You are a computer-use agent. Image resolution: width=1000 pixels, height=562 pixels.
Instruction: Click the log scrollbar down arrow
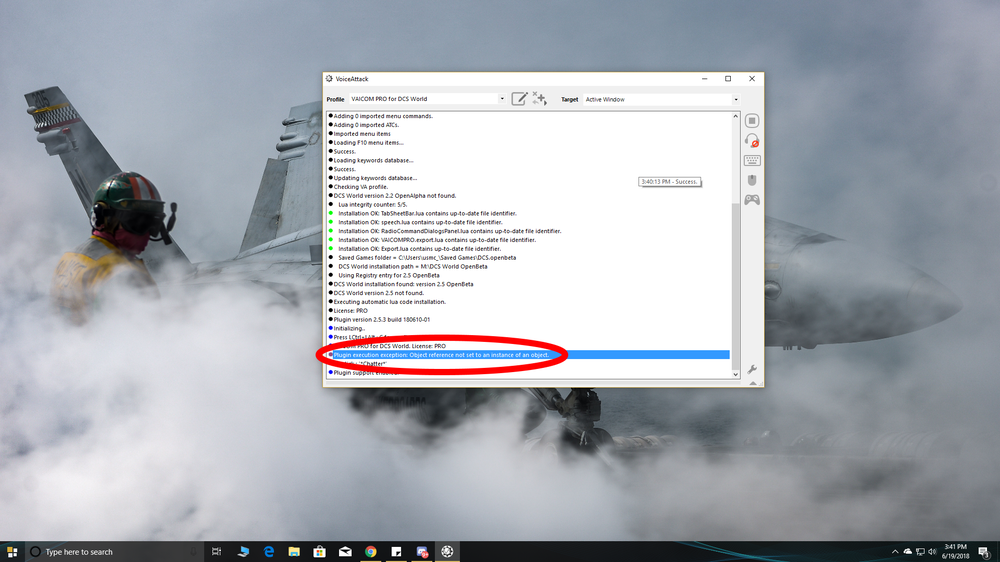735,374
